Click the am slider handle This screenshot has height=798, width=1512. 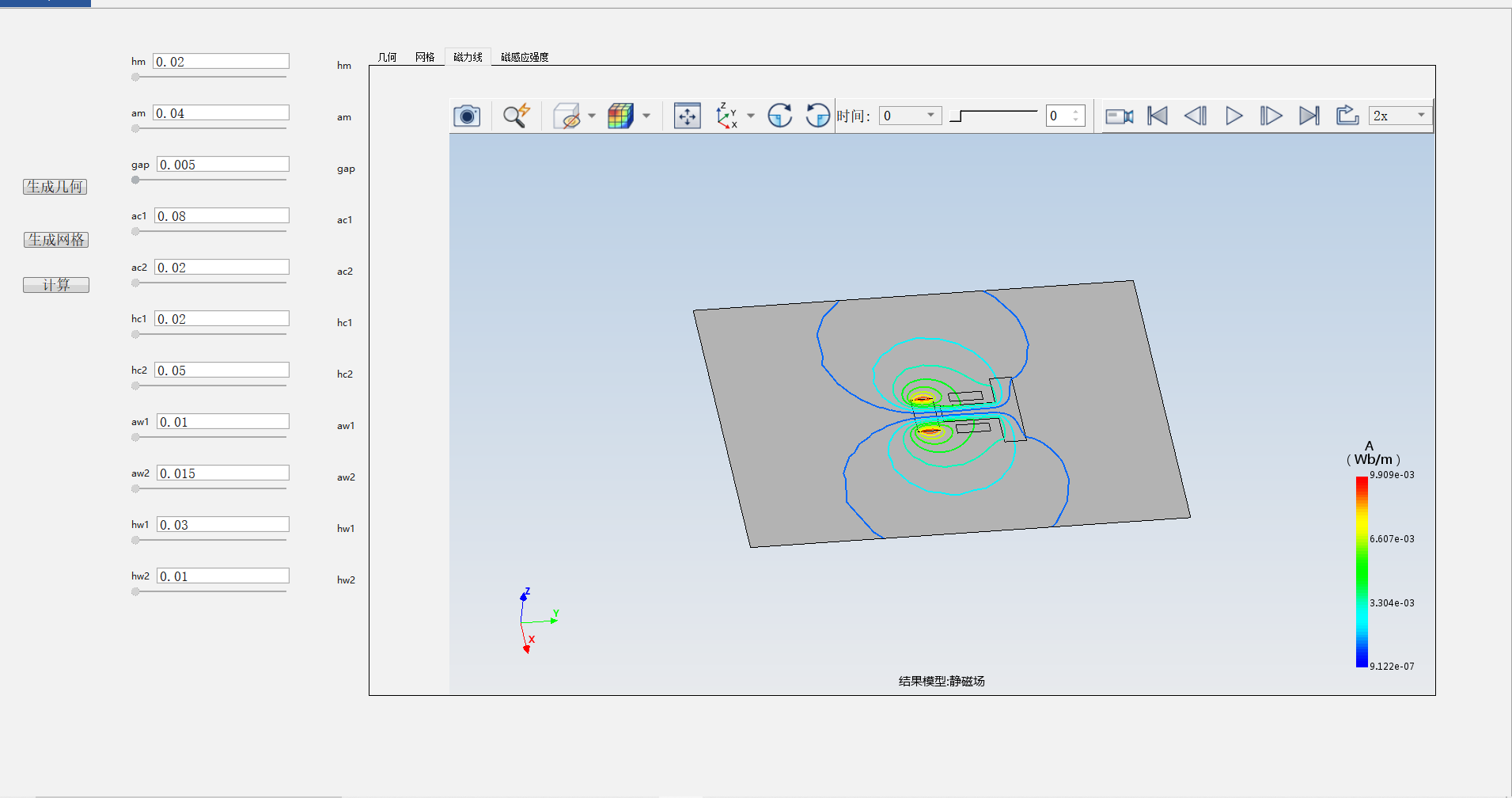(135, 128)
